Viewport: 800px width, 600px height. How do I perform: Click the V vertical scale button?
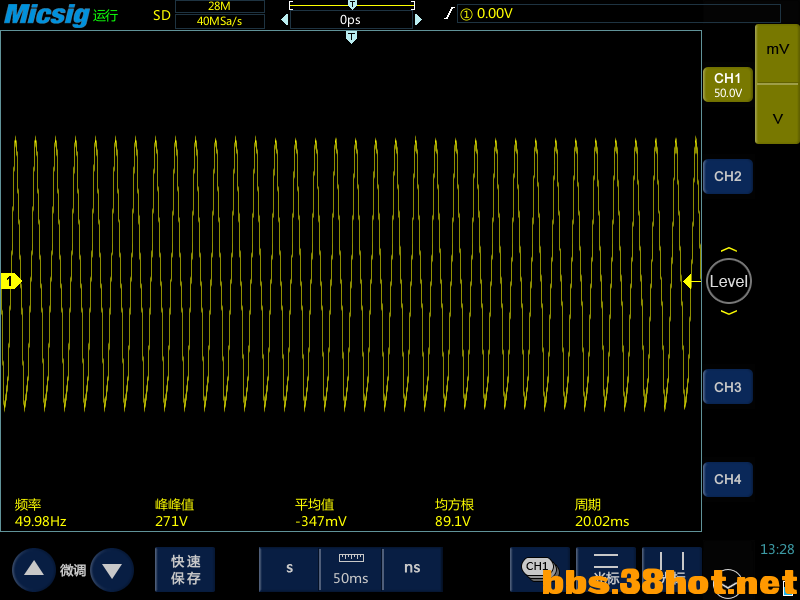[x=777, y=114]
